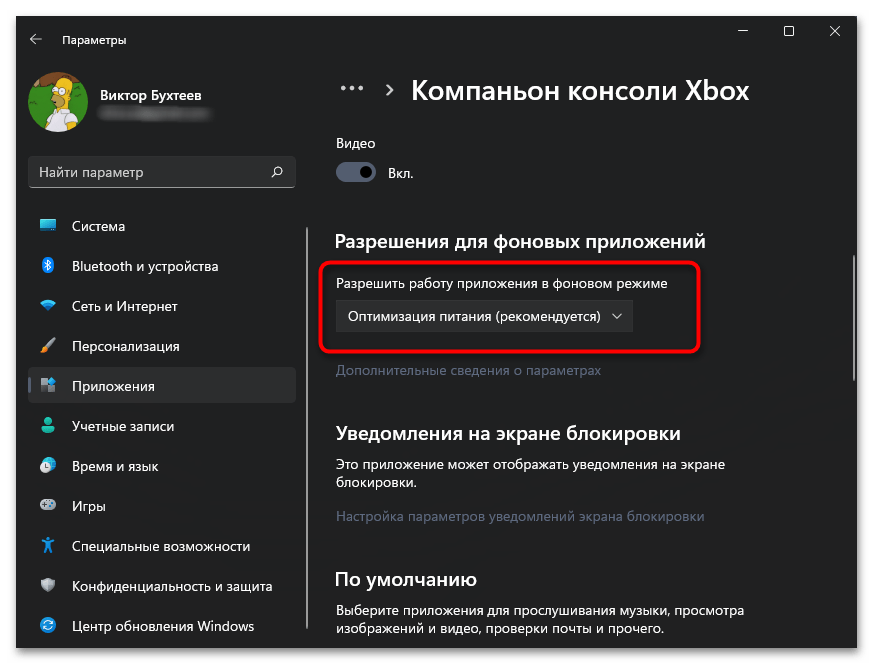Click the System monitor icon in sidebar
The width and height of the screenshot is (873, 664).
[47, 226]
